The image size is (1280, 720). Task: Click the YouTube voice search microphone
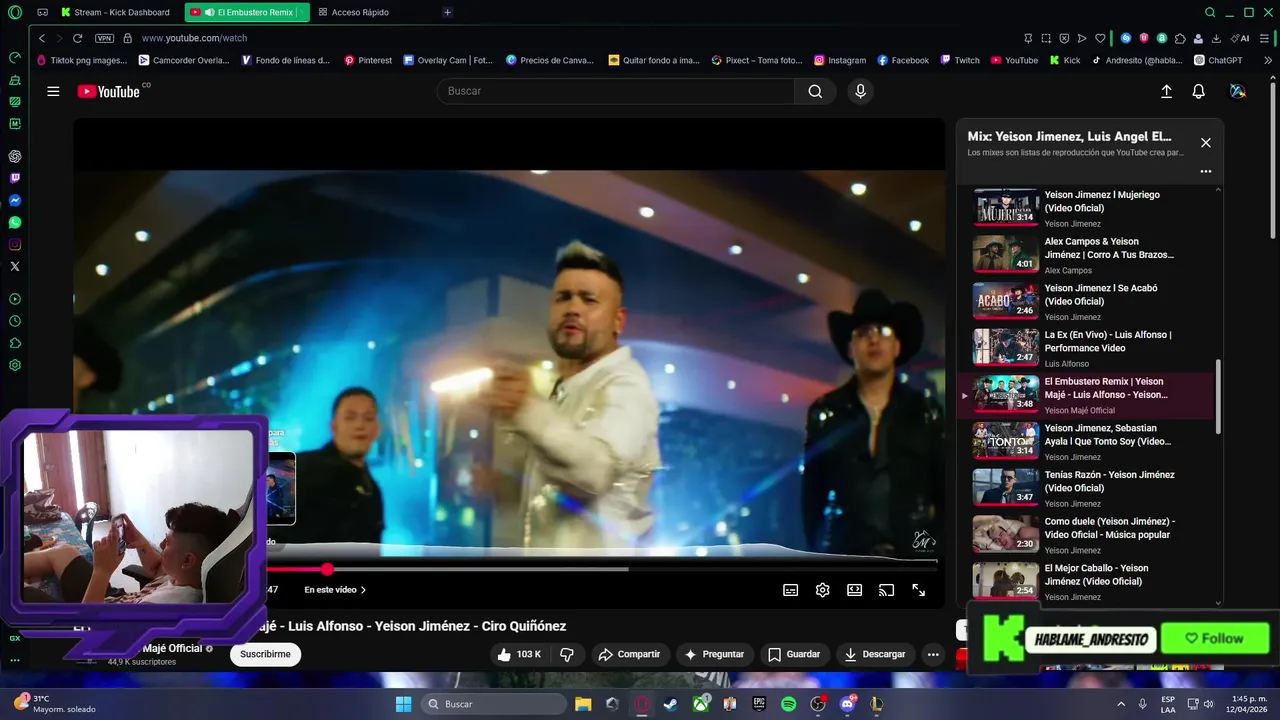coord(860,91)
